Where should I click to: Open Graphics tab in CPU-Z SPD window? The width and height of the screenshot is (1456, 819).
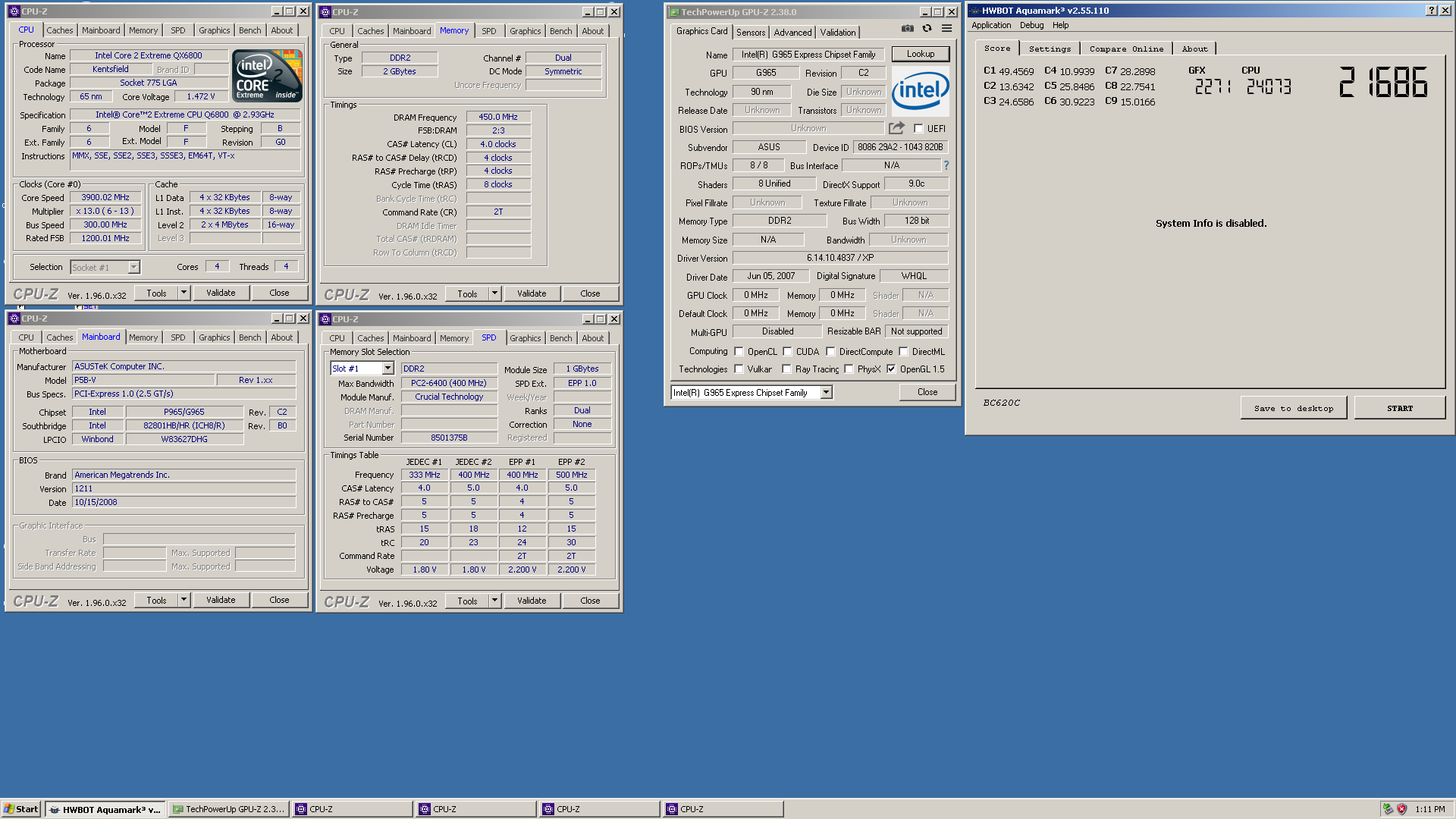pos(525,338)
